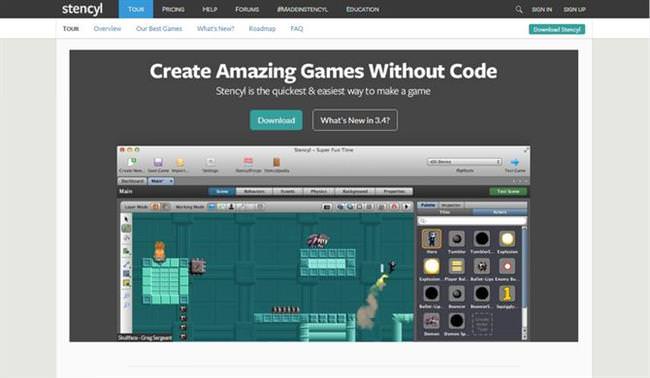Switch to the Physics scene tab
Viewport: 650px width, 378px height.
318,191
